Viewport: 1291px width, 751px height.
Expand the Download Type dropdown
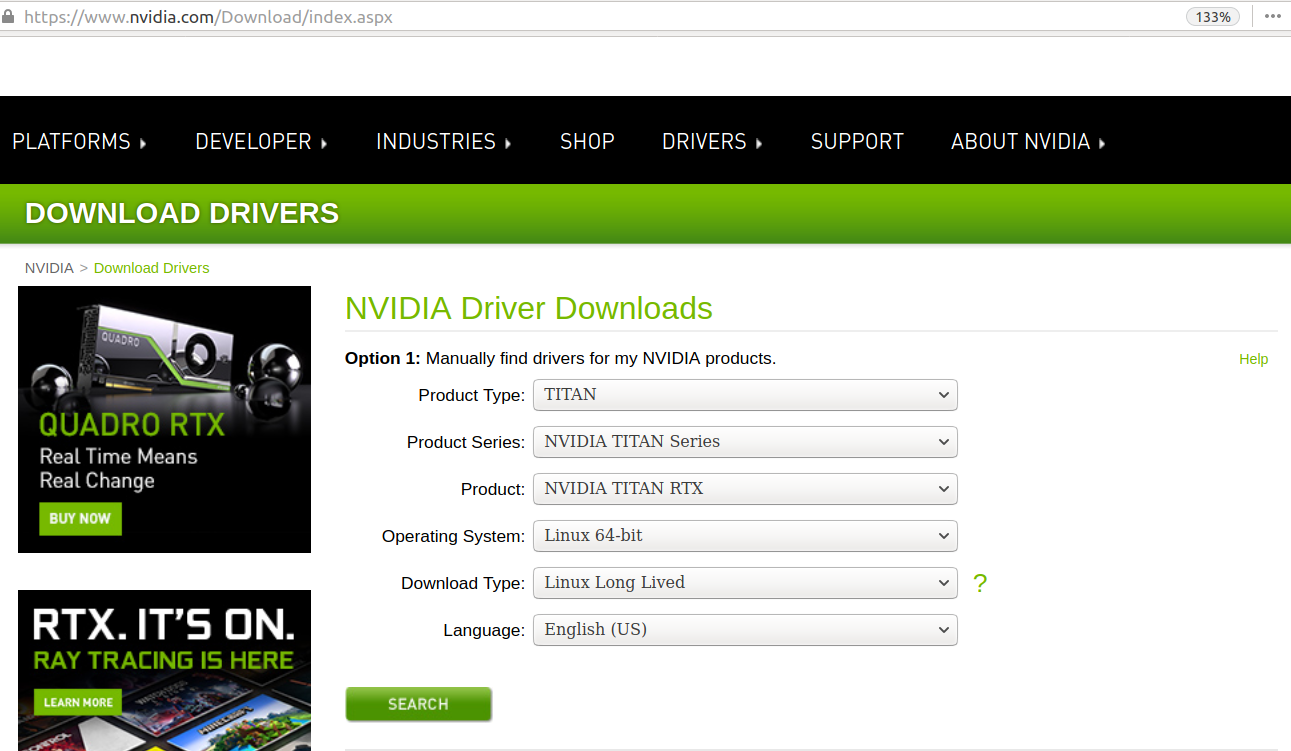(x=745, y=583)
